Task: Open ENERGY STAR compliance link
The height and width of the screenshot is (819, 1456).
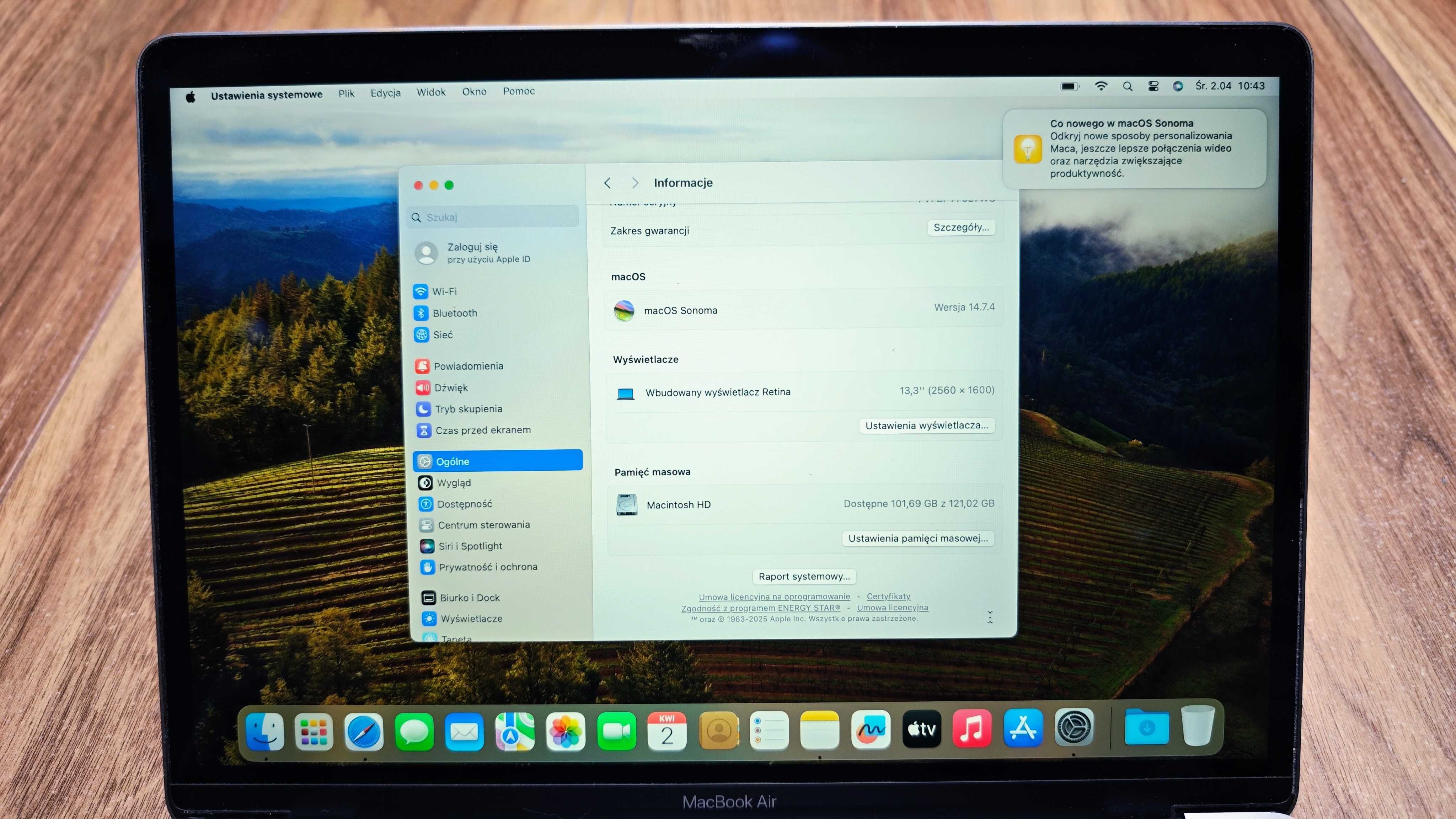Action: (x=761, y=608)
